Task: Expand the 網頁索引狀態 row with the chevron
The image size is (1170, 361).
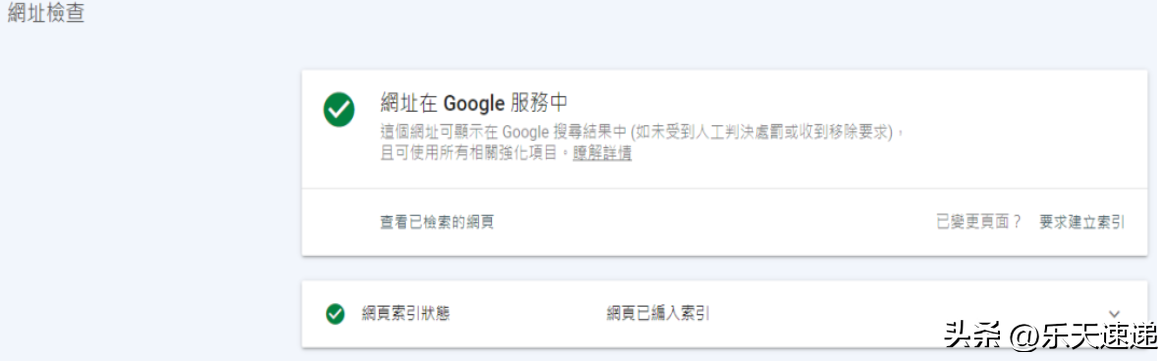Action: (1115, 314)
